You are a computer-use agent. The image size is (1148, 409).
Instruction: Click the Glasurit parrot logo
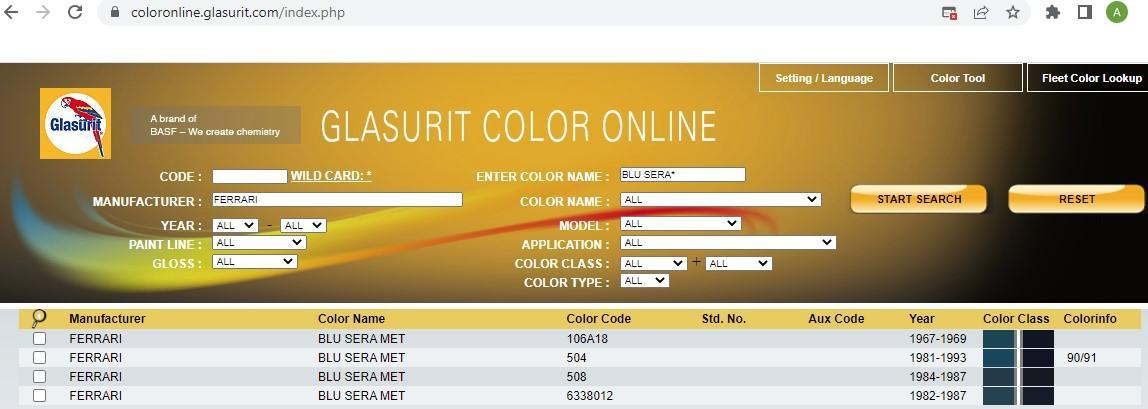click(x=75, y=123)
